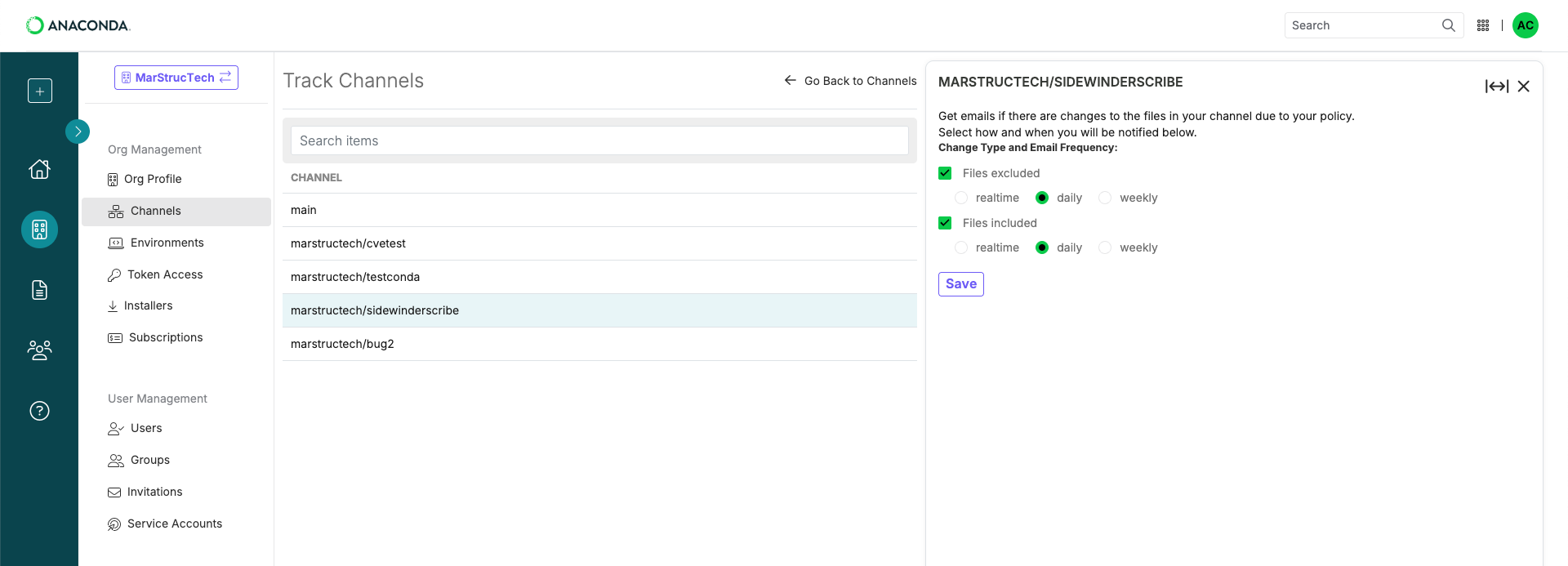
Task: Select realtime for Files included
Action: (961, 247)
